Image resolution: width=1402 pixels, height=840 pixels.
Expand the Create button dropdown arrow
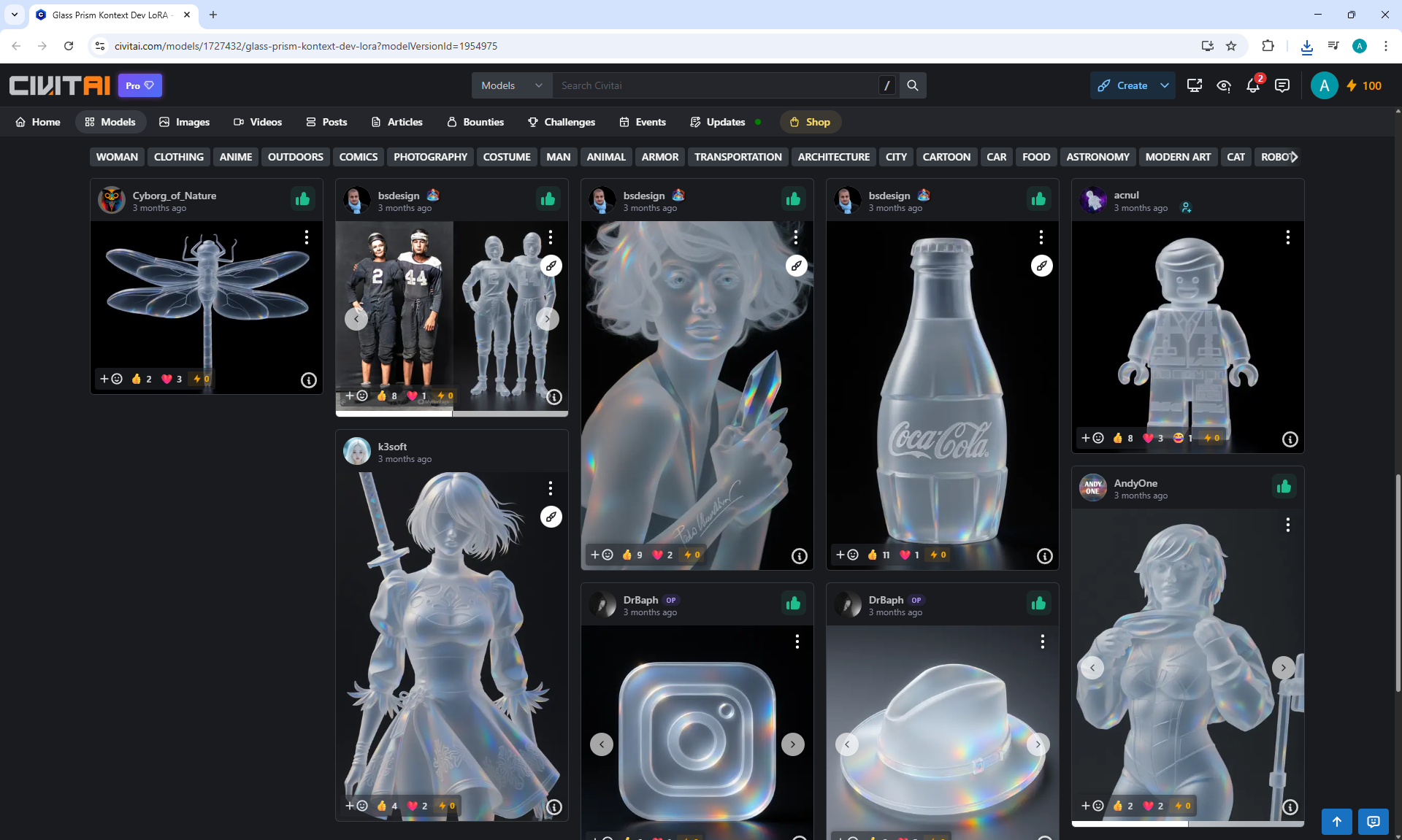click(x=1165, y=85)
